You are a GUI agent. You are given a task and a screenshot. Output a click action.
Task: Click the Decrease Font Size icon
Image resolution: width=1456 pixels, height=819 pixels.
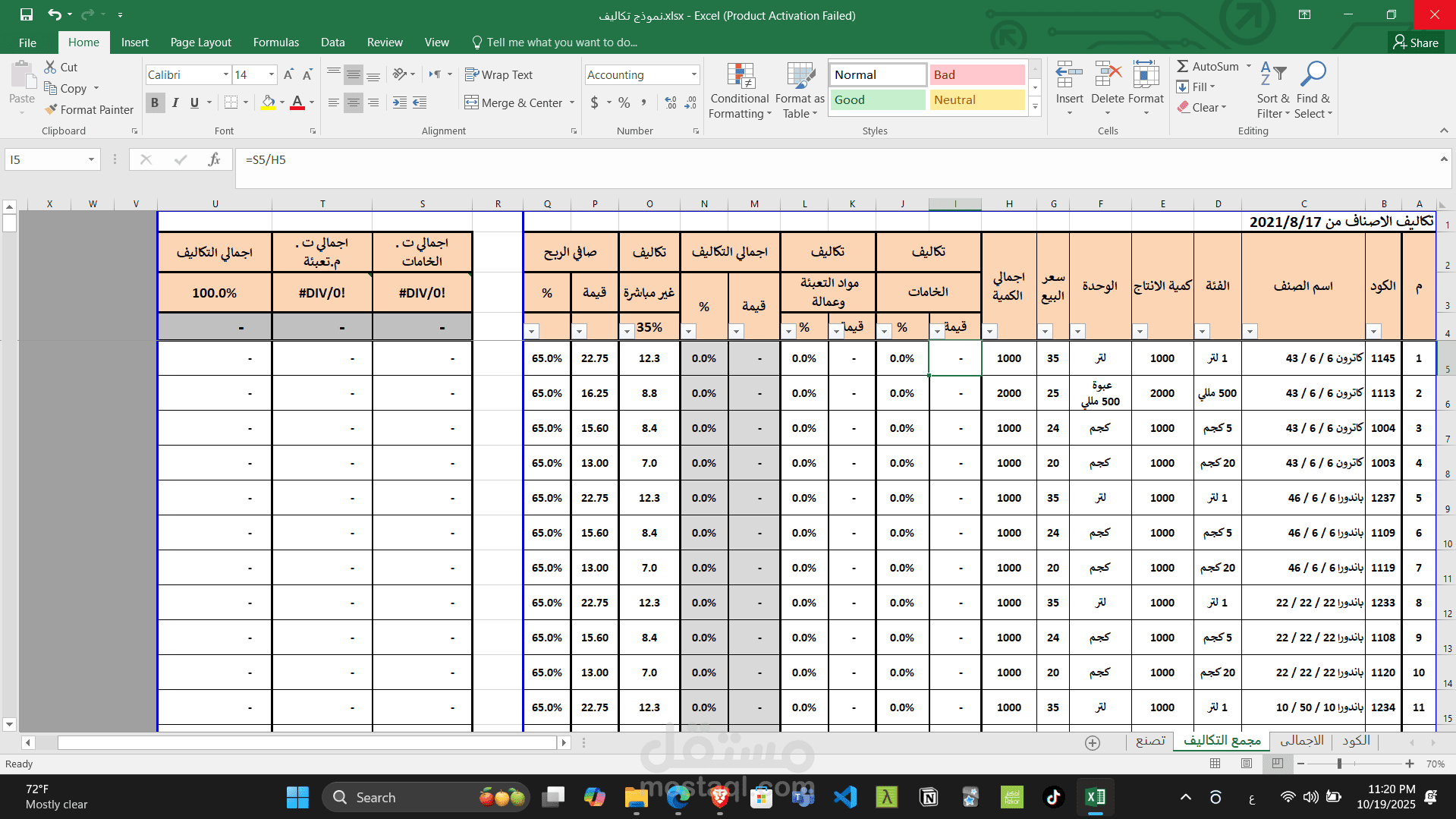[307, 74]
